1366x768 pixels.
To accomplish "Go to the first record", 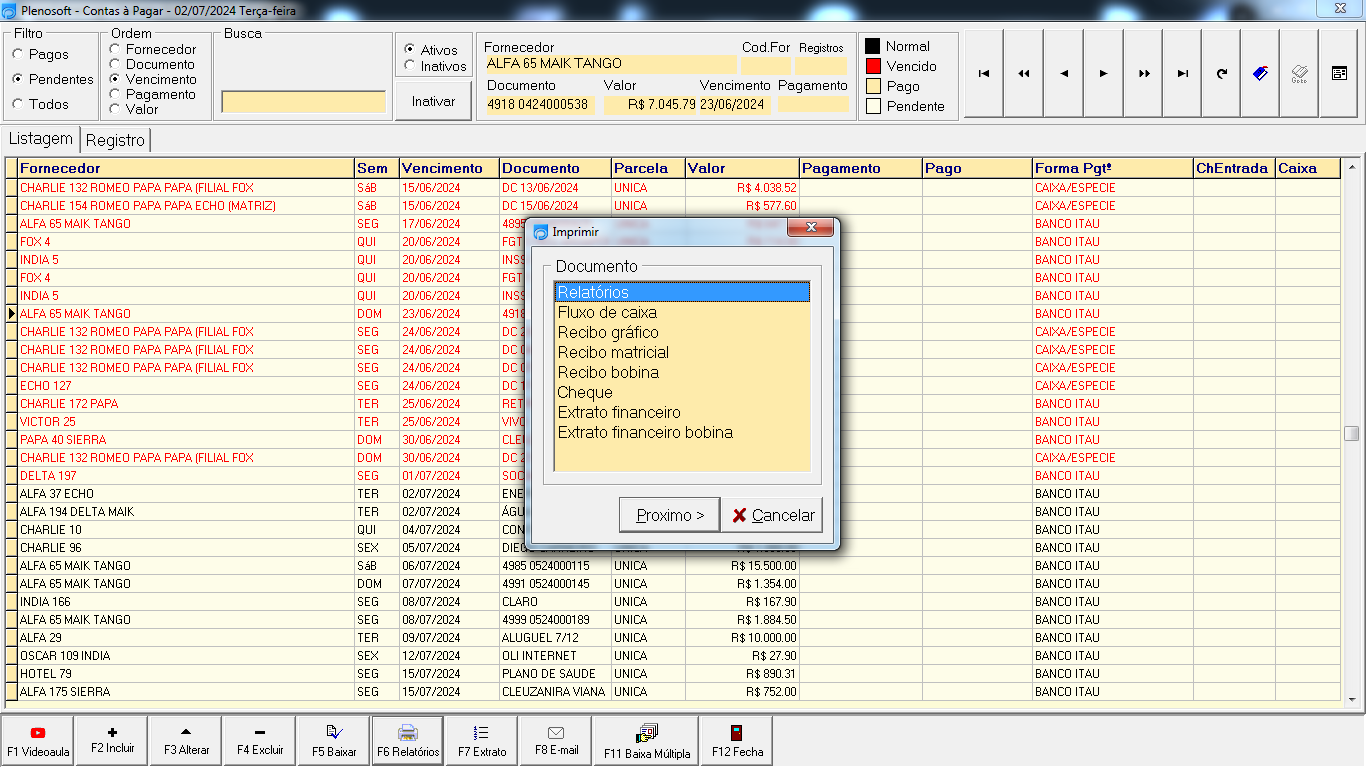I will (984, 74).
